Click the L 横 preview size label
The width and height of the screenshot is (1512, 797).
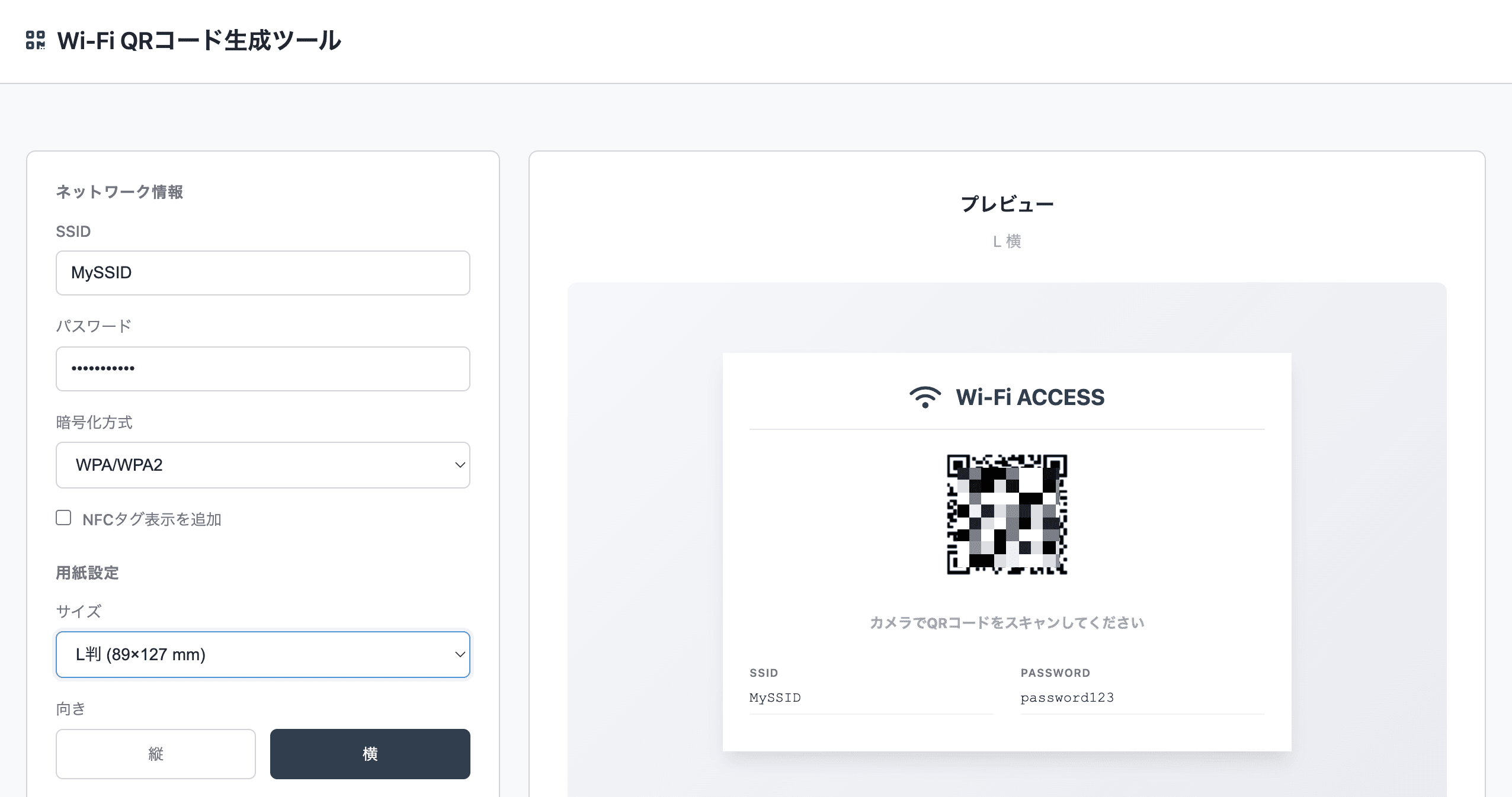pos(1007,242)
